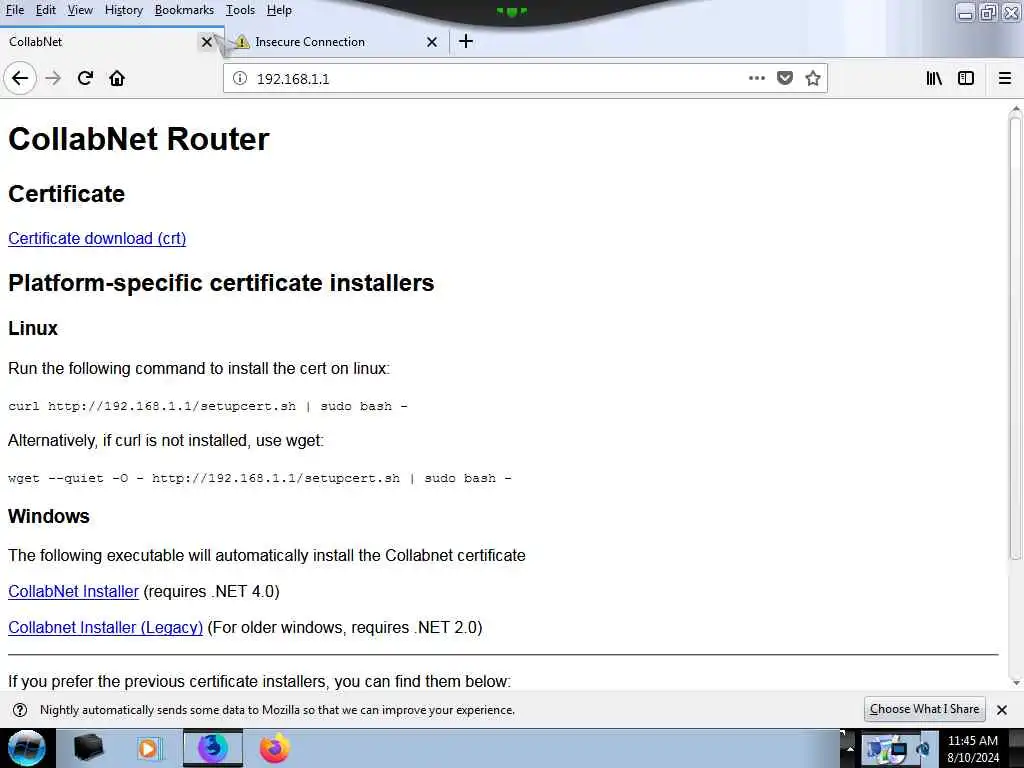This screenshot has height=768, width=1024.
Task: Open the View menu
Action: [80, 10]
